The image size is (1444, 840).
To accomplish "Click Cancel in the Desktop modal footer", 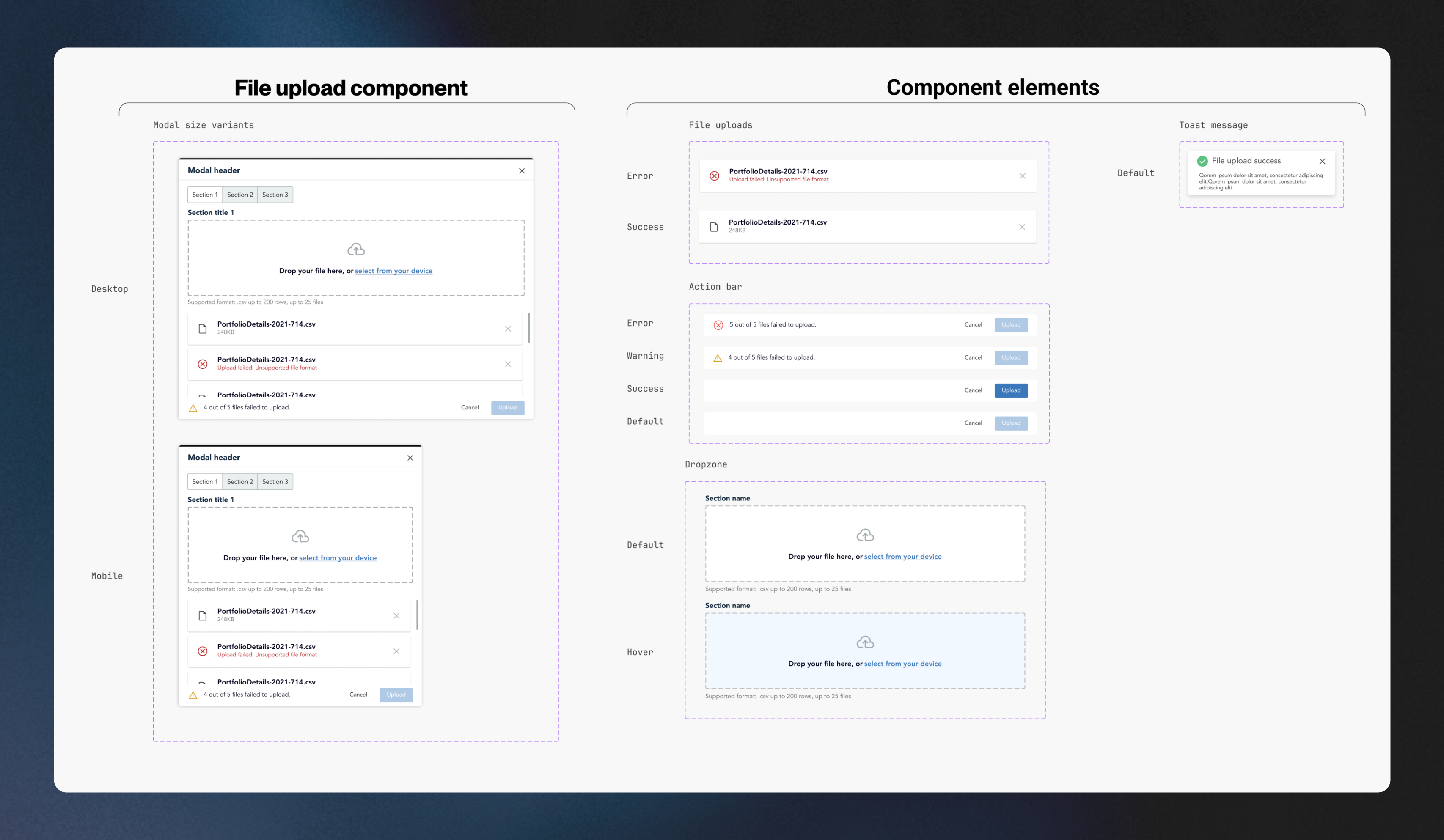I will click(x=469, y=407).
